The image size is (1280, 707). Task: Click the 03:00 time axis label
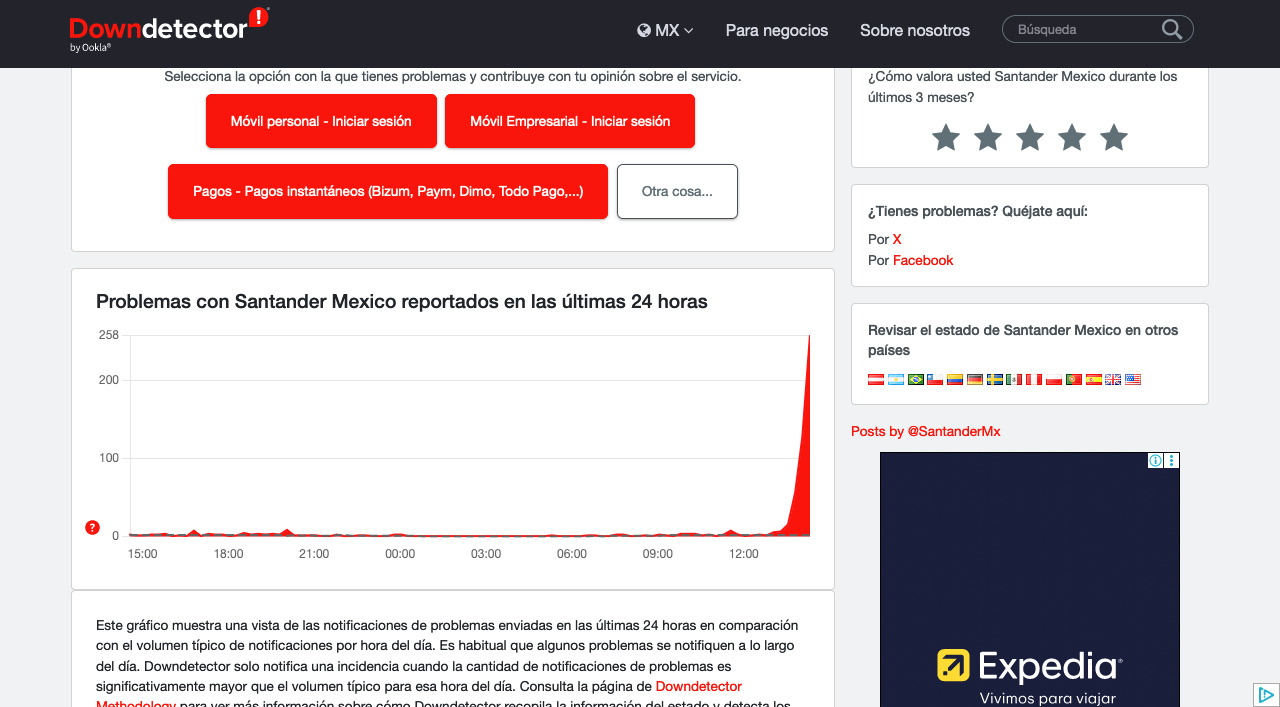tap(486, 554)
